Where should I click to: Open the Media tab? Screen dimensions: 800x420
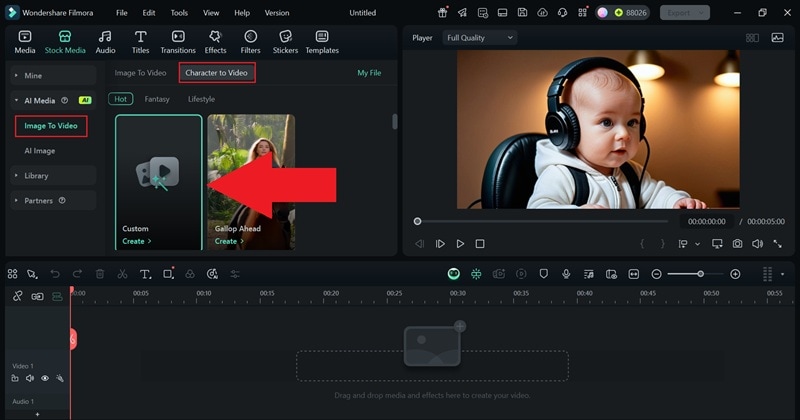24,42
